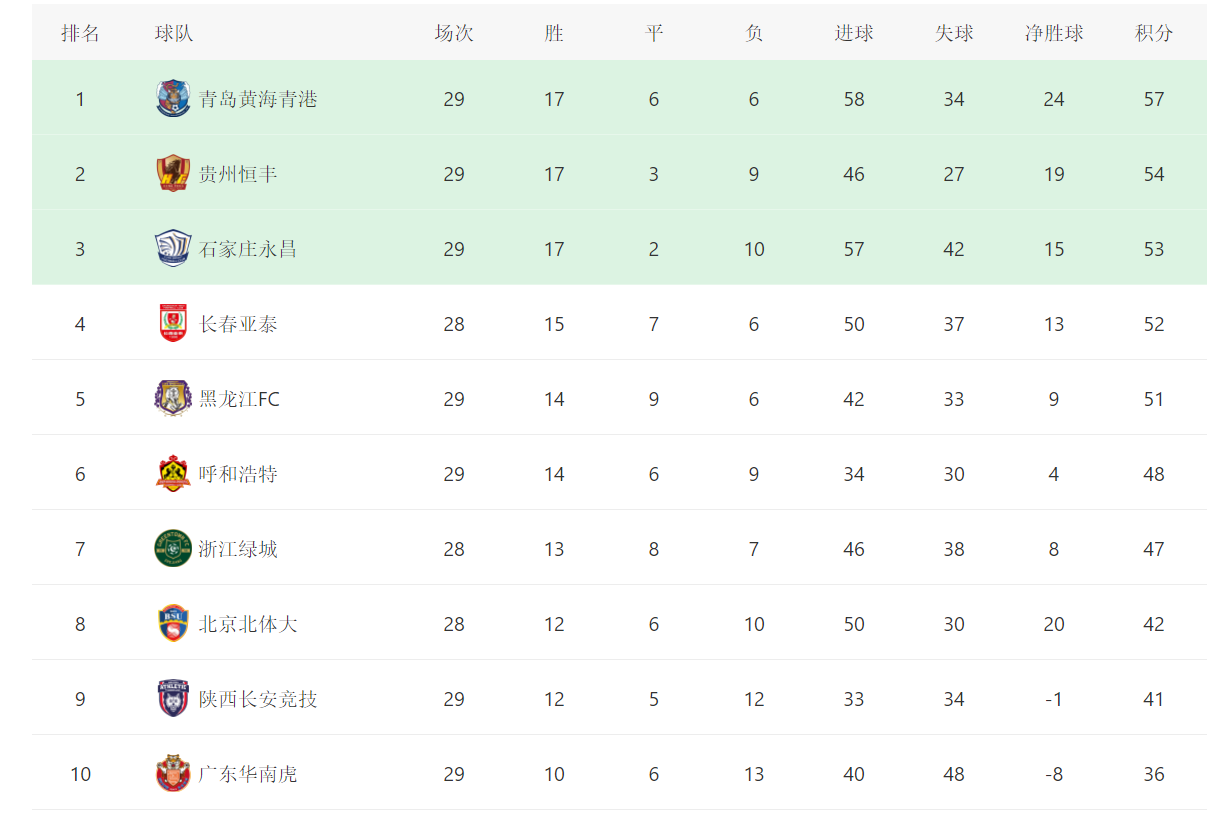
Task: Click the 贵州恒丰 team badge
Action: (x=173, y=174)
